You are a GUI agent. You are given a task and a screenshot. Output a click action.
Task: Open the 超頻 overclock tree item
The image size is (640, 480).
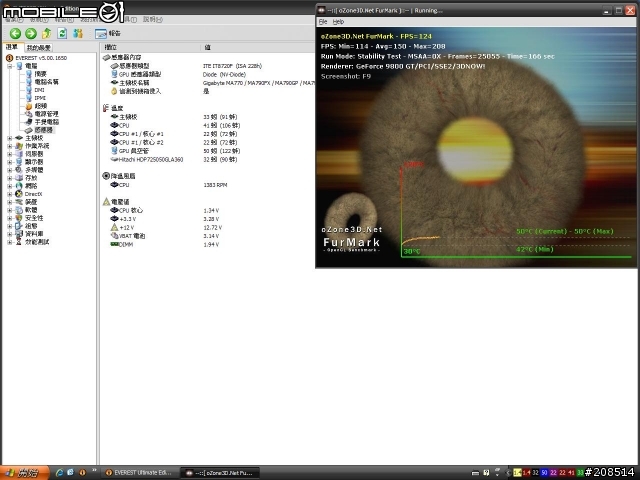(x=37, y=106)
